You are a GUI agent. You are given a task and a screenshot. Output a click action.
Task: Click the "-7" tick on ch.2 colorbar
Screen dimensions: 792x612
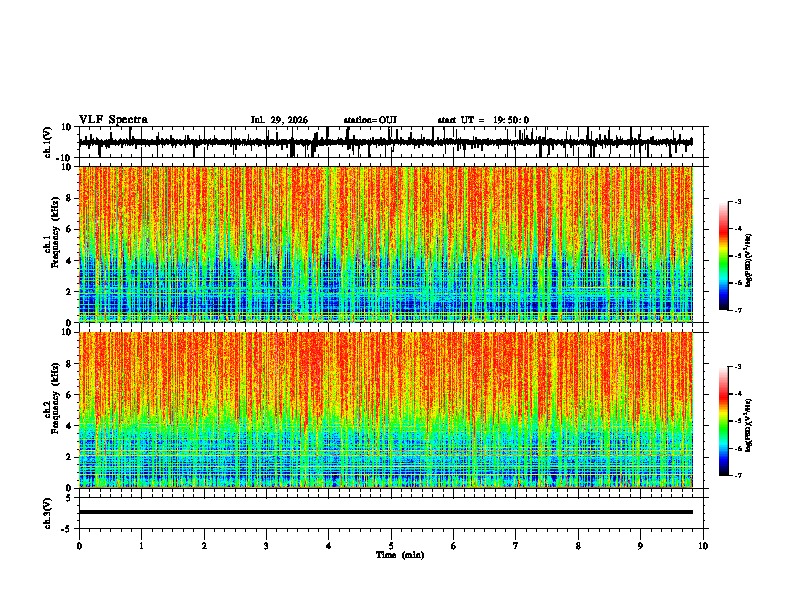coord(738,476)
